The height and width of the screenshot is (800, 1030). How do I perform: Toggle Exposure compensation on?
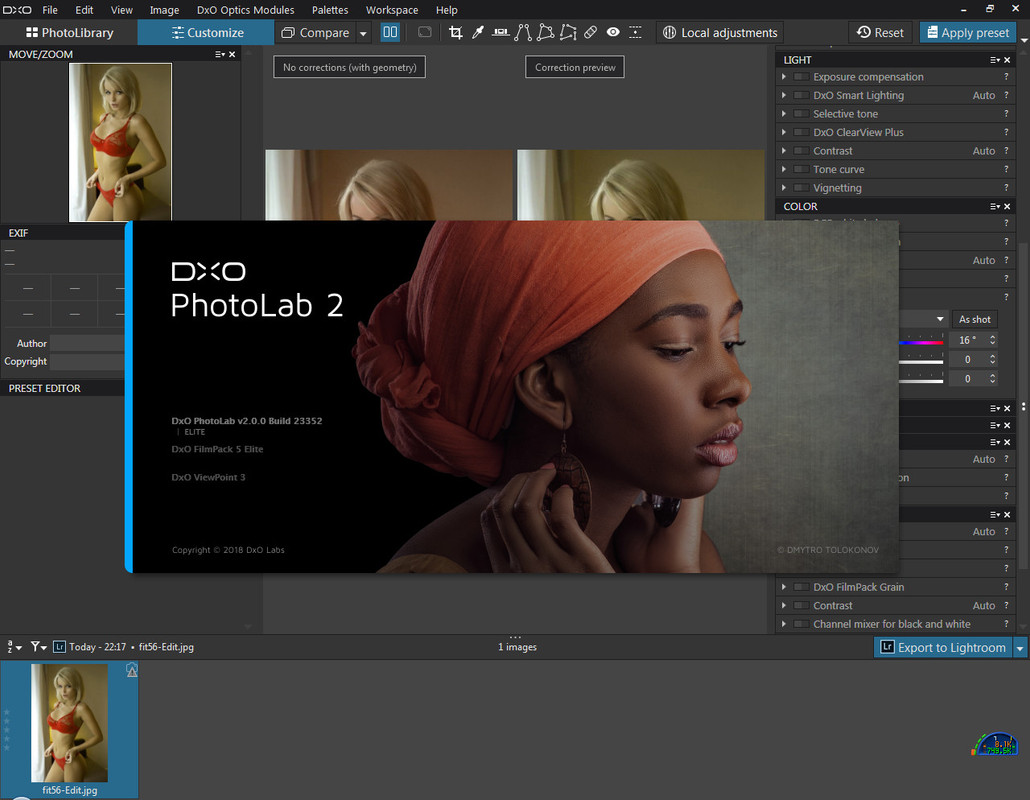coord(802,77)
